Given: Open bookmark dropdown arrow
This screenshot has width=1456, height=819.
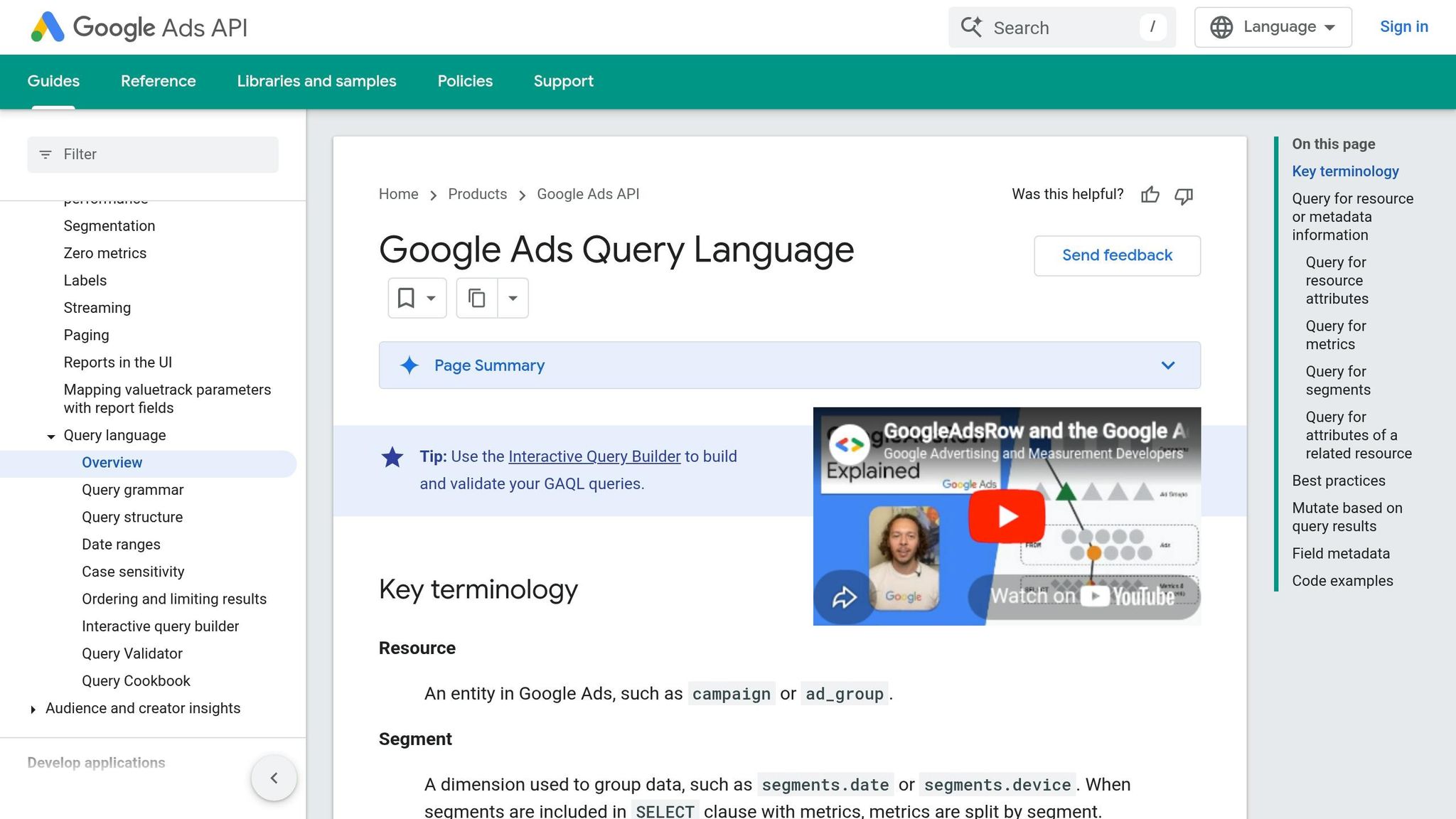Looking at the screenshot, I should pyautogui.click(x=431, y=298).
